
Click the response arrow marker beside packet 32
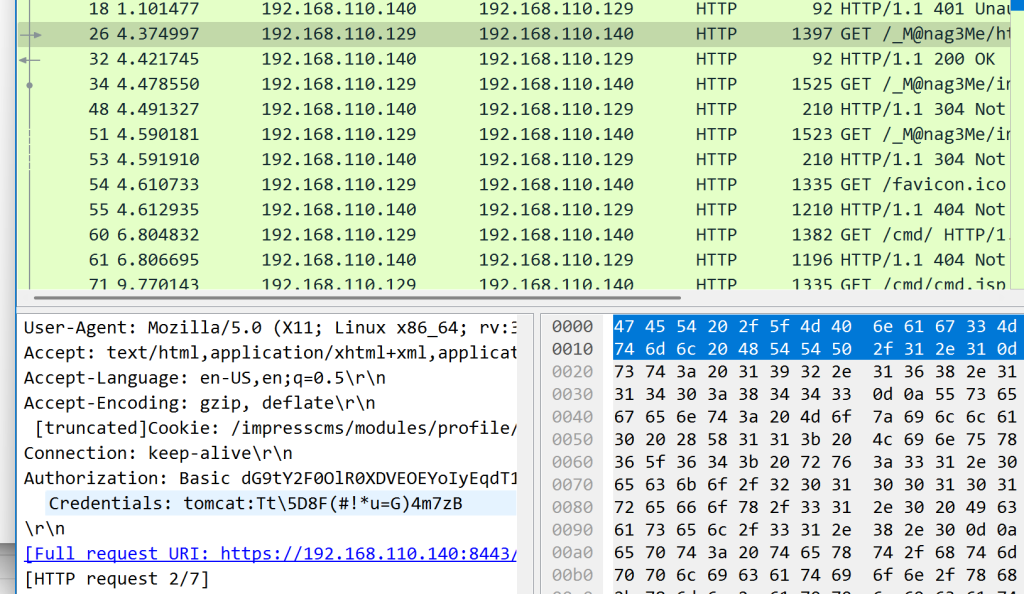point(29,60)
